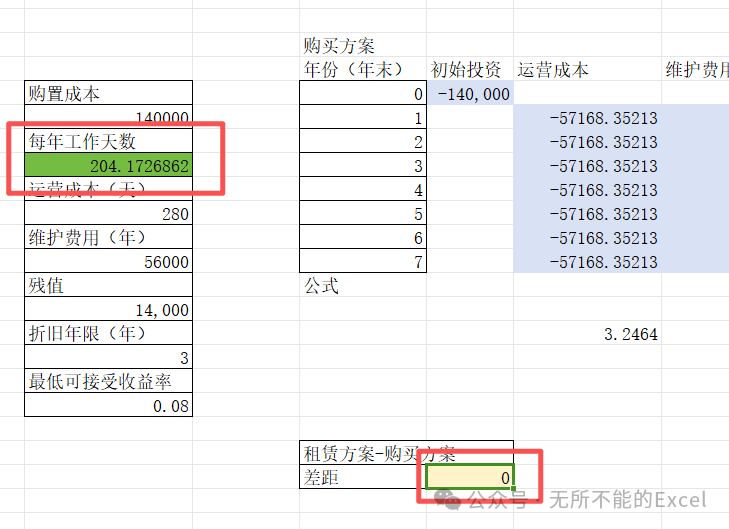Click year 4 in the 年份 column
This screenshot has width=729, height=529.
[x=363, y=189]
